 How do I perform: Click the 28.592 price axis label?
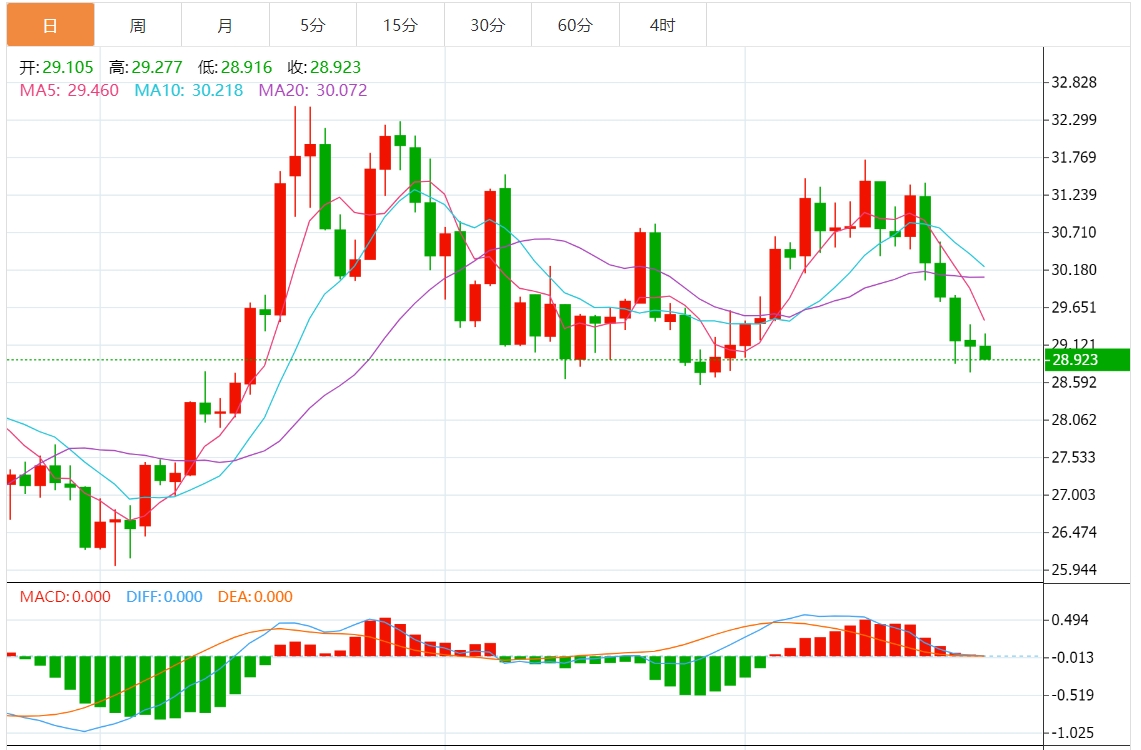click(1073, 382)
